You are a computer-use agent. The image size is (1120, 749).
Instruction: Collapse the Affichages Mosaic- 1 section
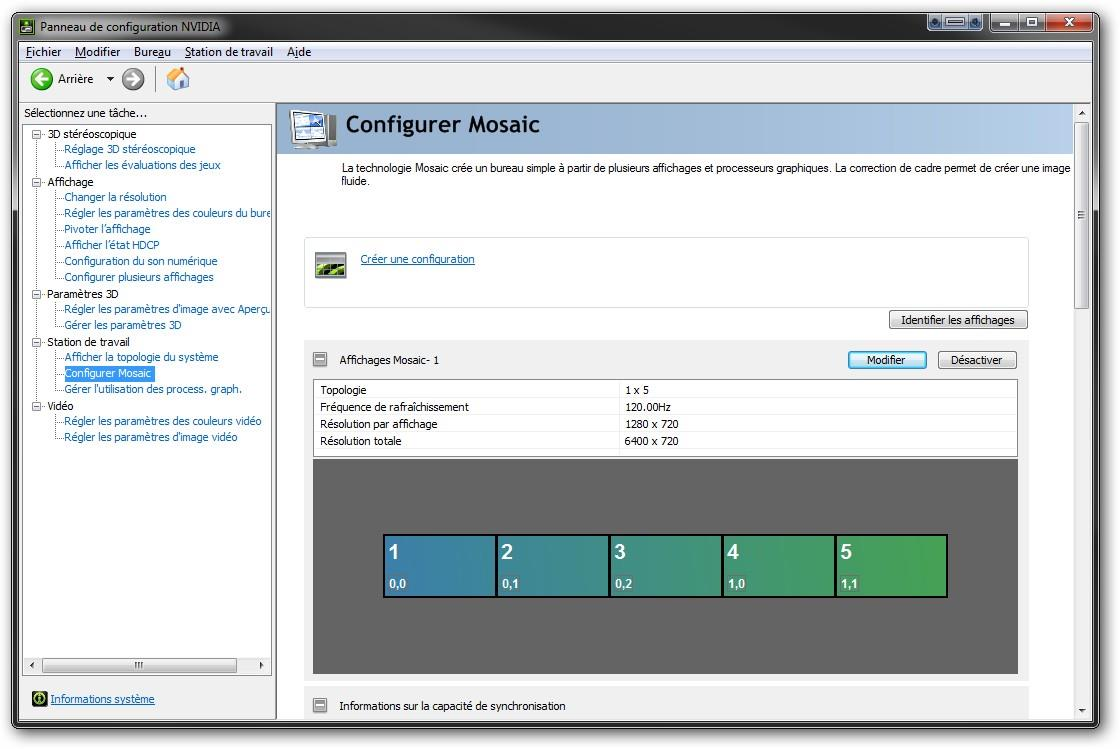(320, 360)
